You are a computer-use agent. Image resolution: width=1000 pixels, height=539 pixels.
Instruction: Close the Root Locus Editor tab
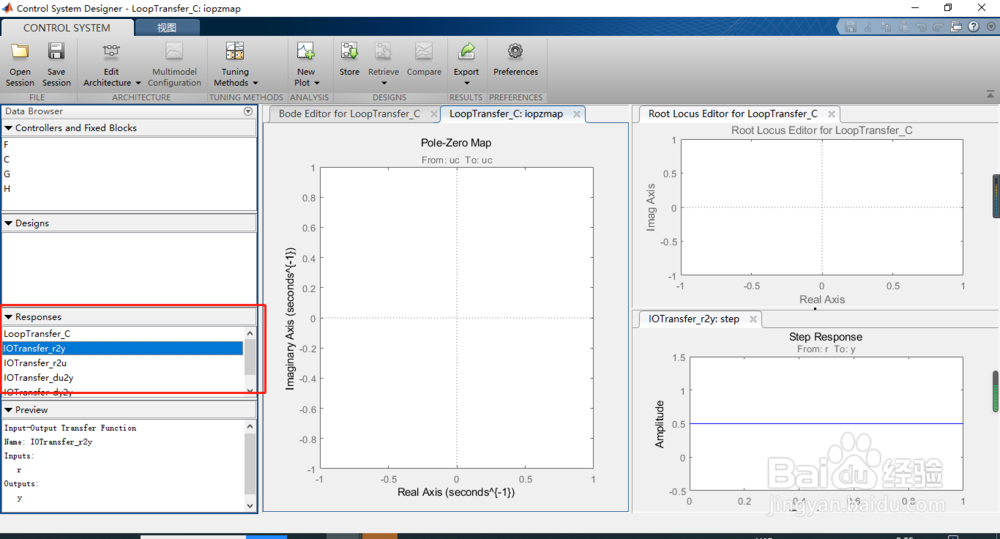coord(831,114)
